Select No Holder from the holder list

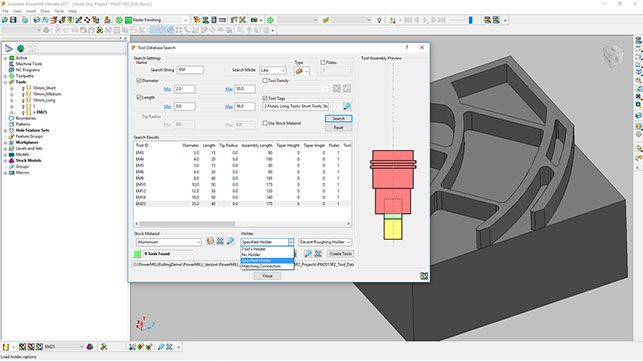267,255
